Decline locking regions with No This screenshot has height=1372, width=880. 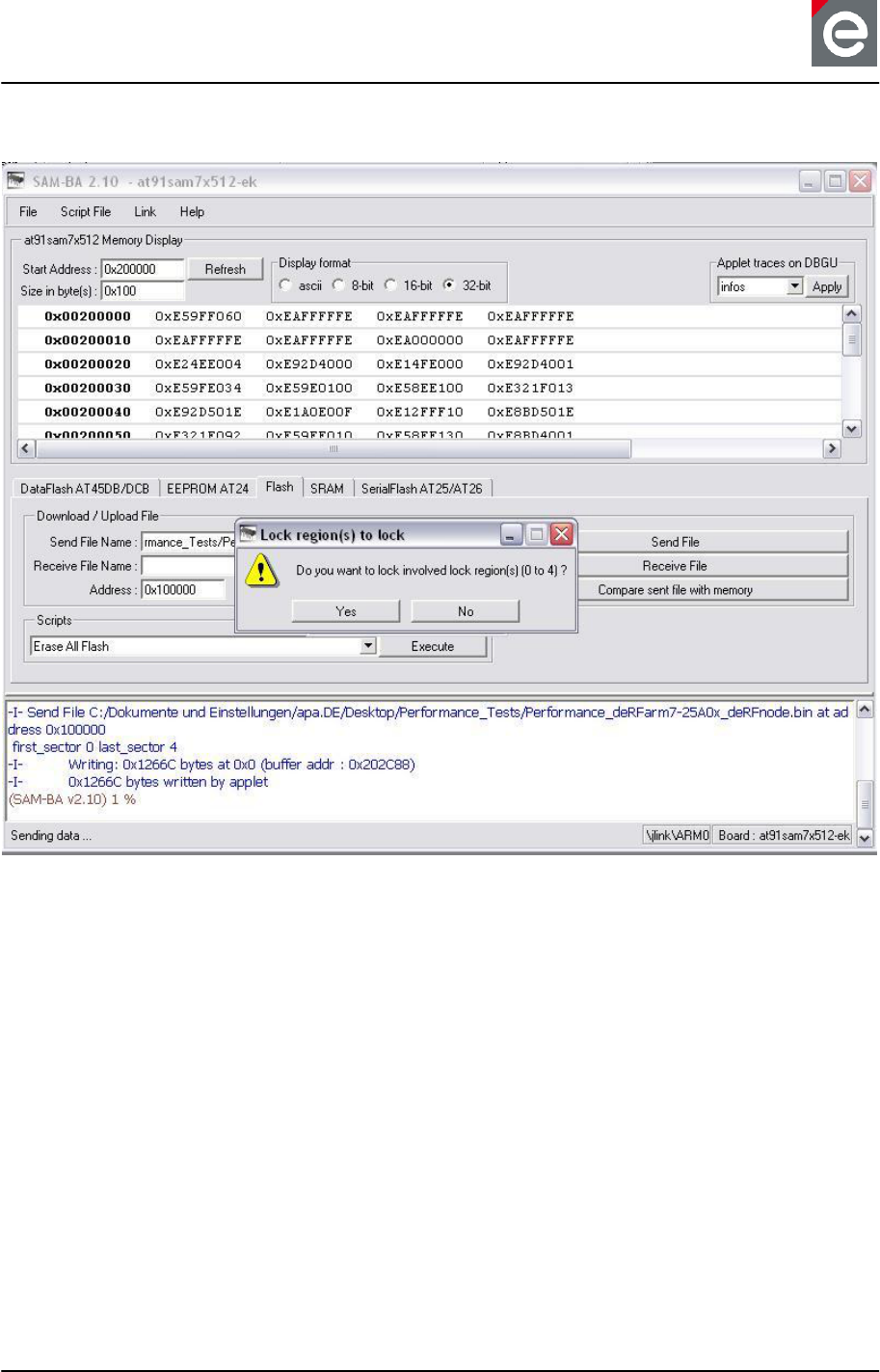click(x=466, y=611)
